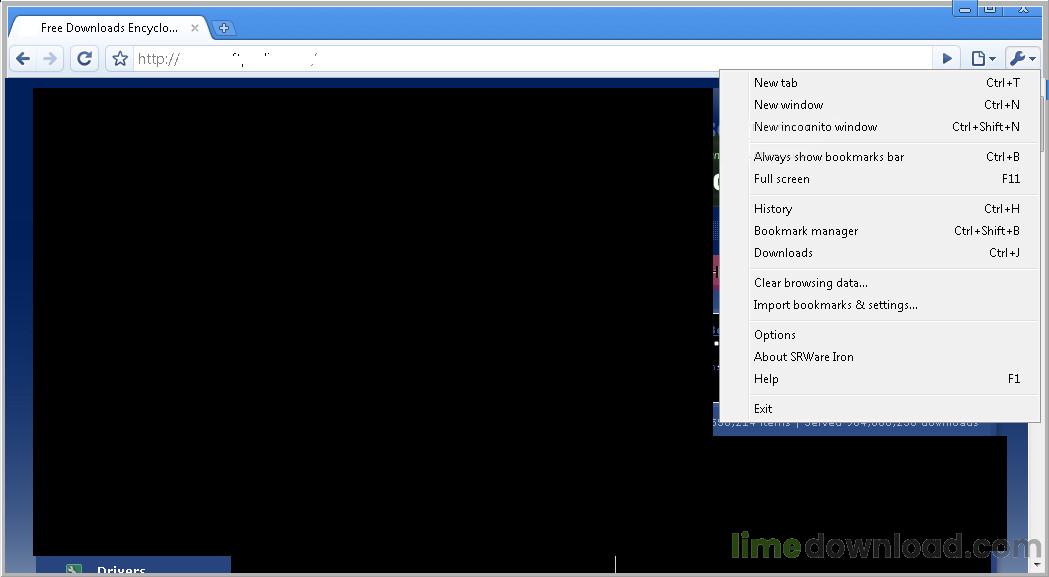
Task: Click the Forward navigation arrow
Action: click(x=51, y=59)
